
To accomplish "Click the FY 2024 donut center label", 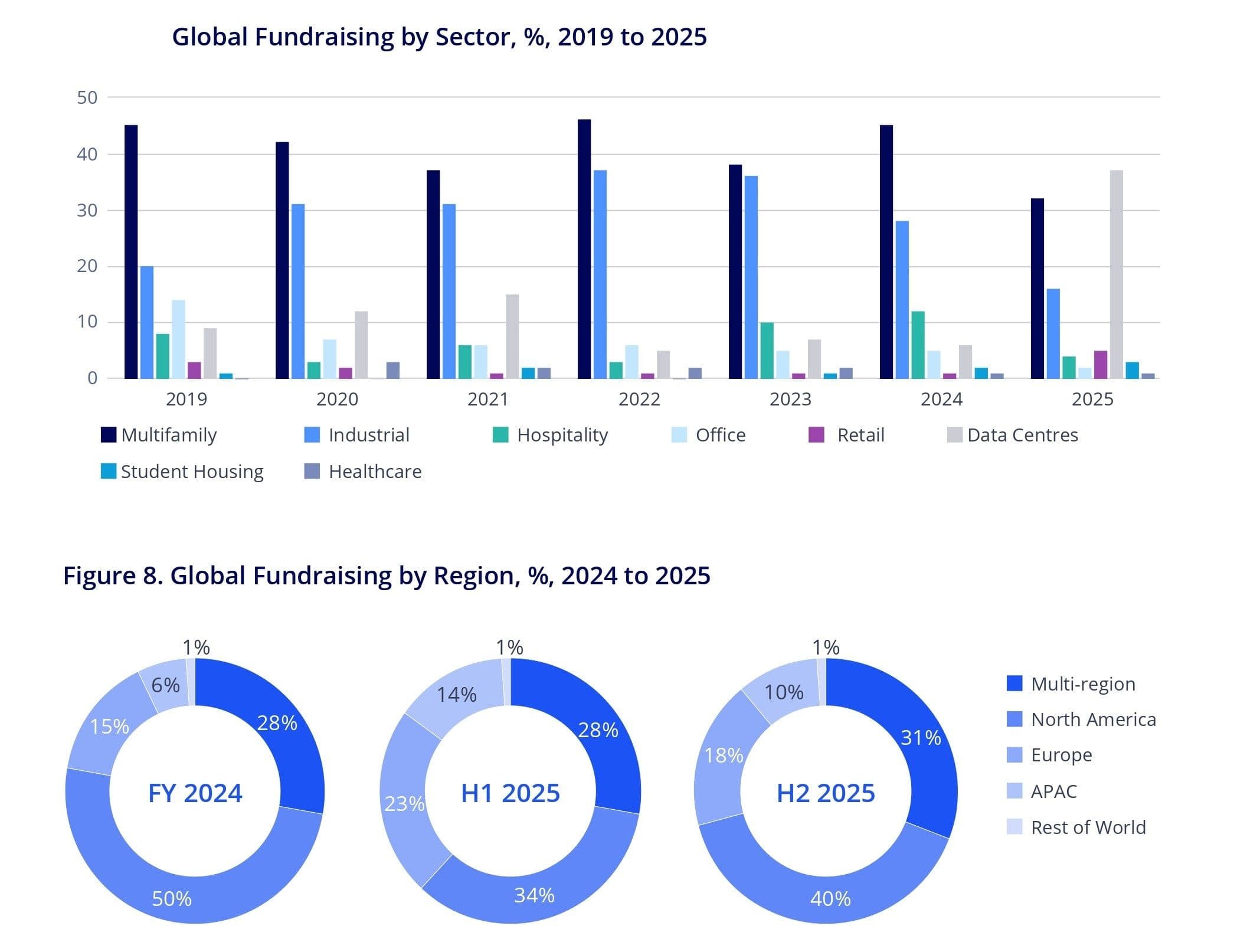I will 195,793.
